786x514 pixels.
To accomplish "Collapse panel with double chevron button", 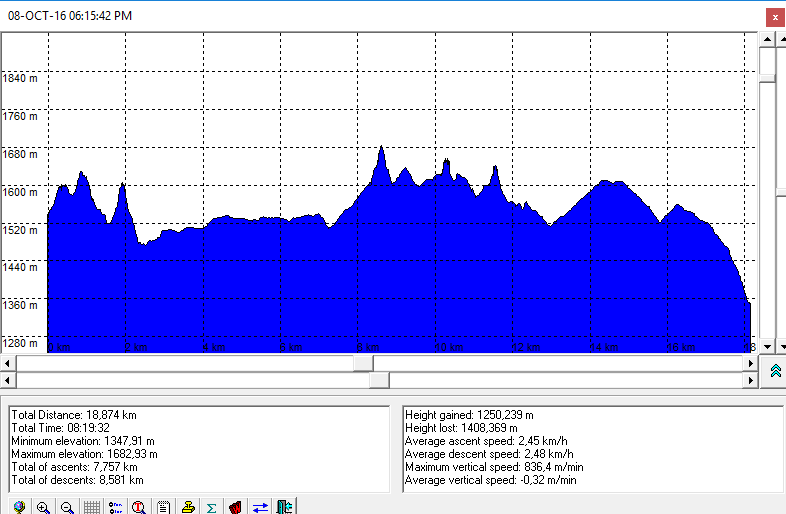I will (x=775, y=371).
